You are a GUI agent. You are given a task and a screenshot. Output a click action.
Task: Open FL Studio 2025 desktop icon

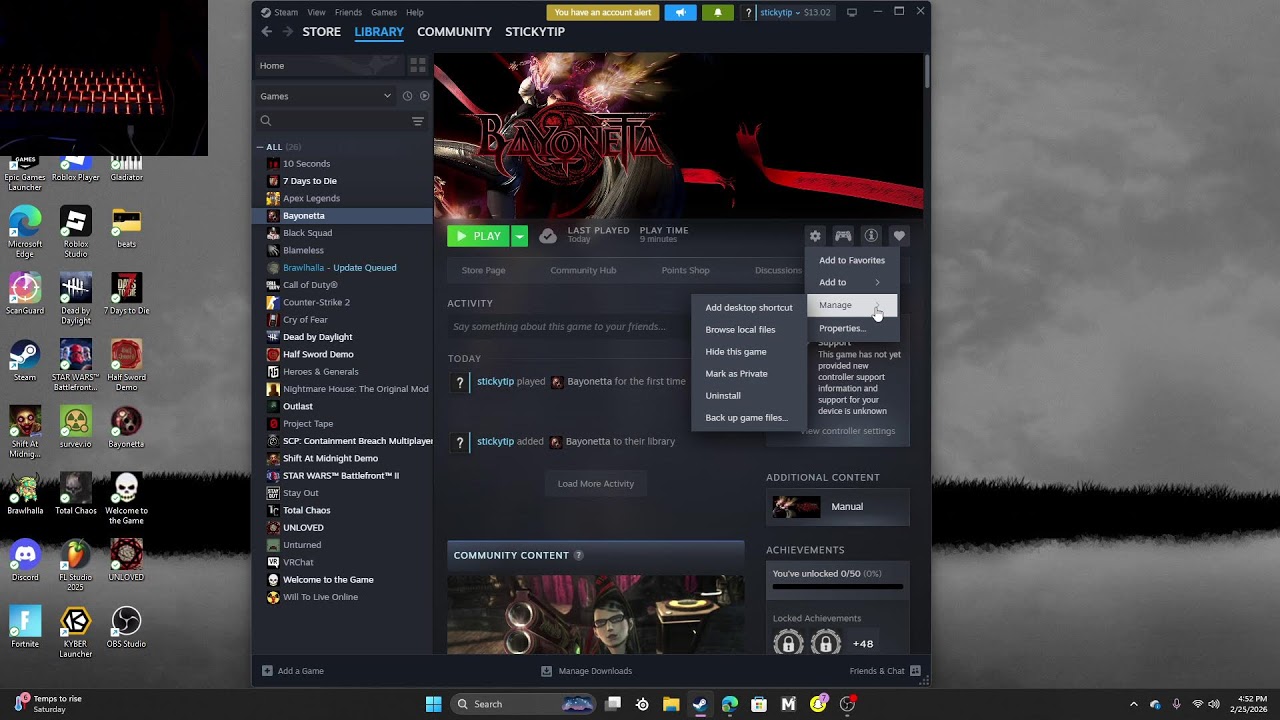(x=75, y=565)
